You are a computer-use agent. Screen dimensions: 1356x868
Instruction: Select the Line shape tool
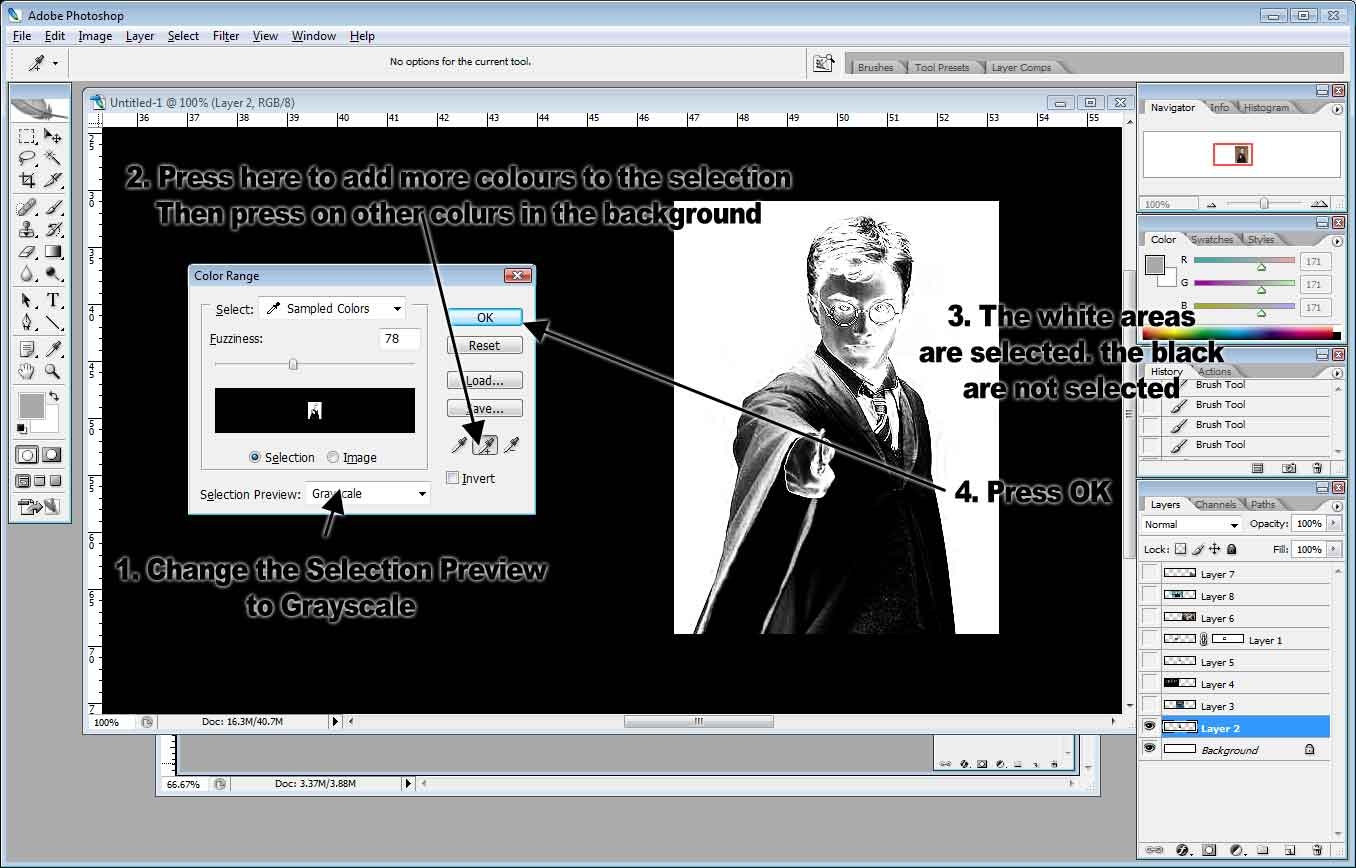coord(53,322)
